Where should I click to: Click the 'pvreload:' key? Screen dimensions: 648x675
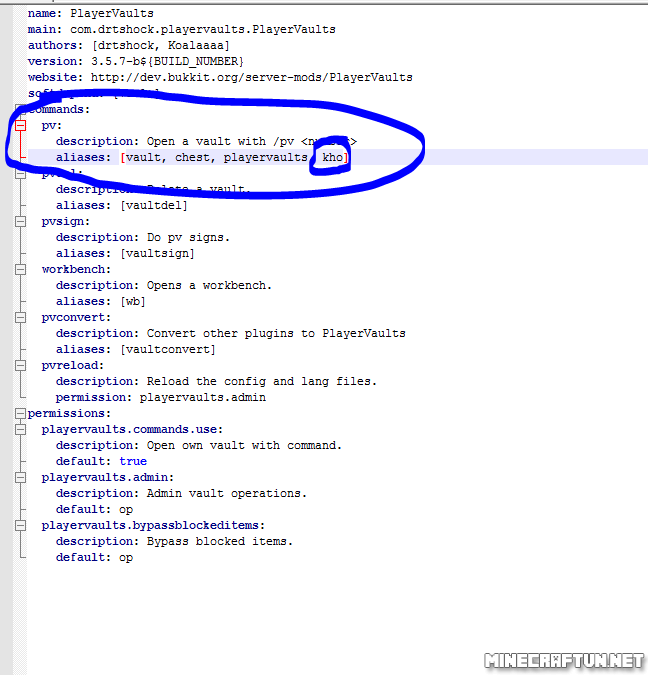point(73,365)
